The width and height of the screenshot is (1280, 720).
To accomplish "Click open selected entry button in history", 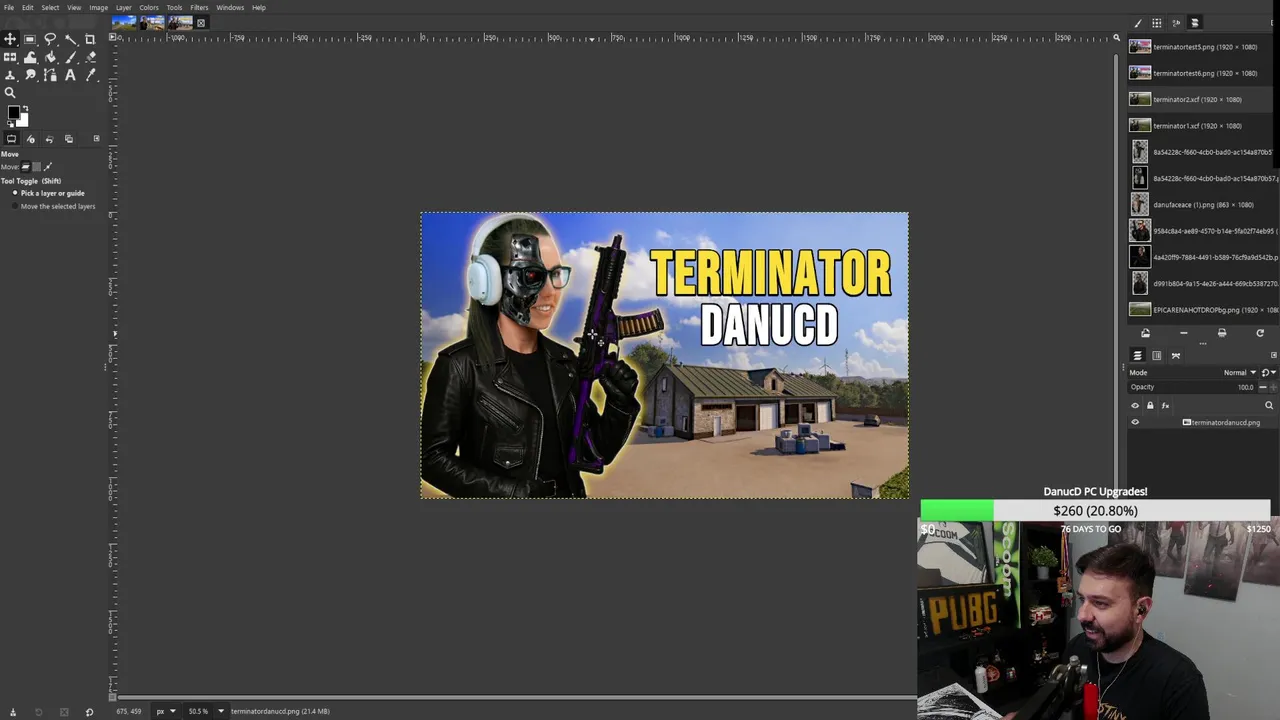I will click(x=1145, y=333).
